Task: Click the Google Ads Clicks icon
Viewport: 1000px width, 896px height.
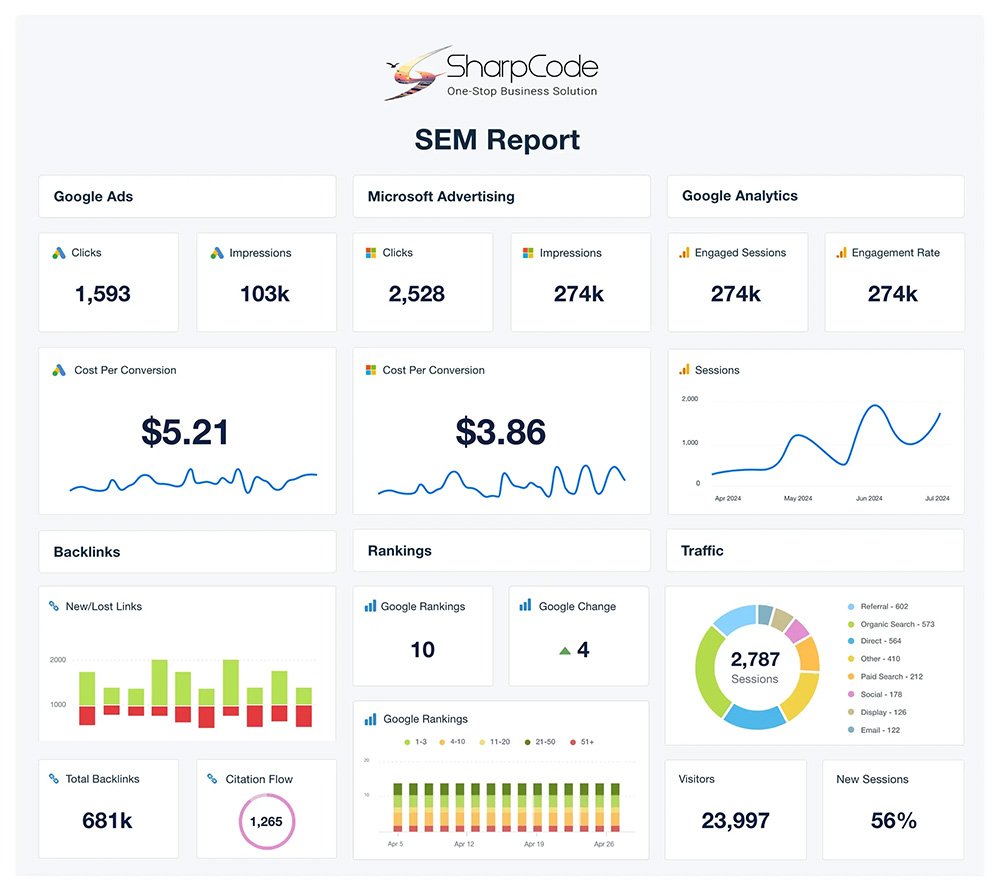Action: click(x=59, y=253)
